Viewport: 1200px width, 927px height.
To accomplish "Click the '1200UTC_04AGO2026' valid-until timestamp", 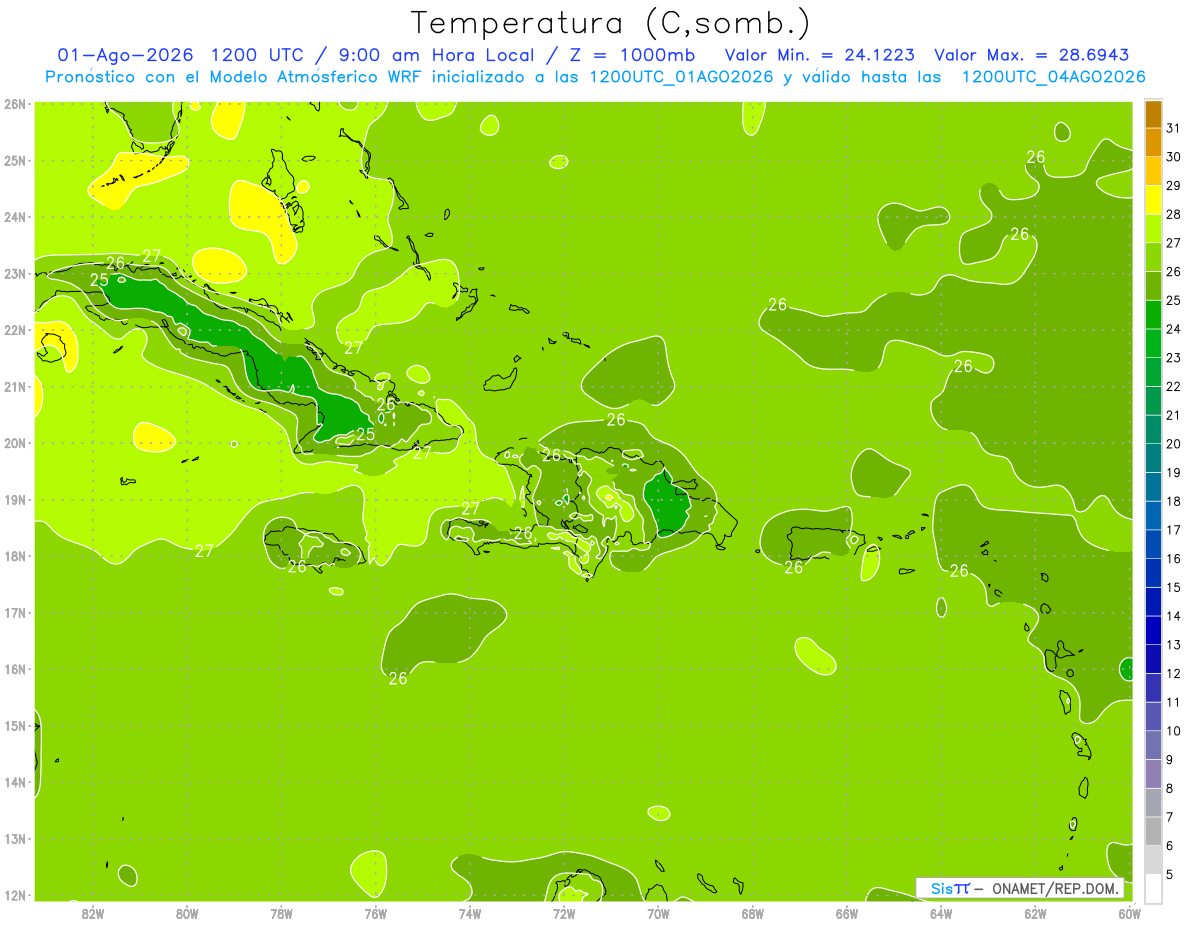I will click(1054, 77).
